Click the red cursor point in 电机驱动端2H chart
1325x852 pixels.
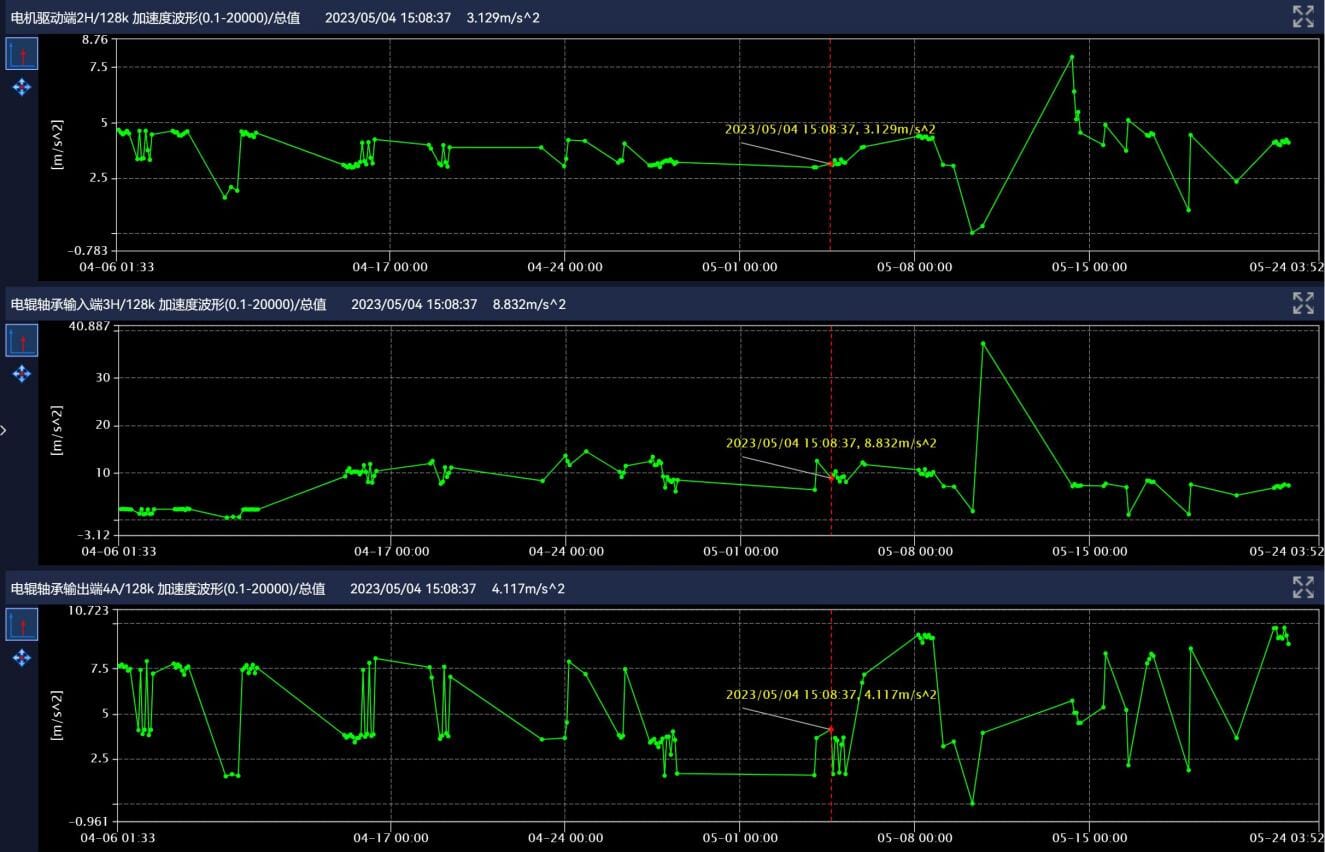coord(831,163)
